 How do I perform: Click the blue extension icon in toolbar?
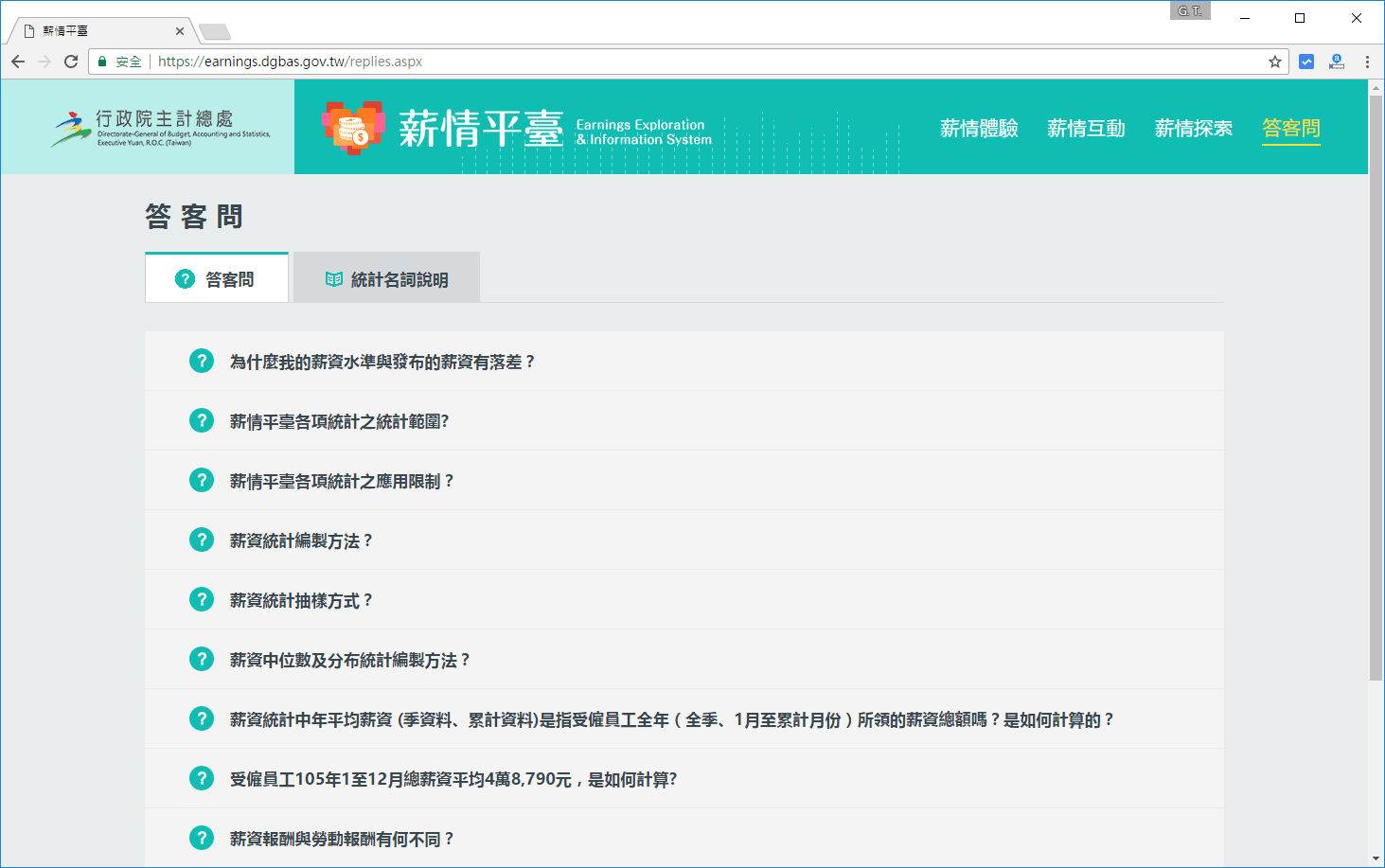coord(1306,62)
